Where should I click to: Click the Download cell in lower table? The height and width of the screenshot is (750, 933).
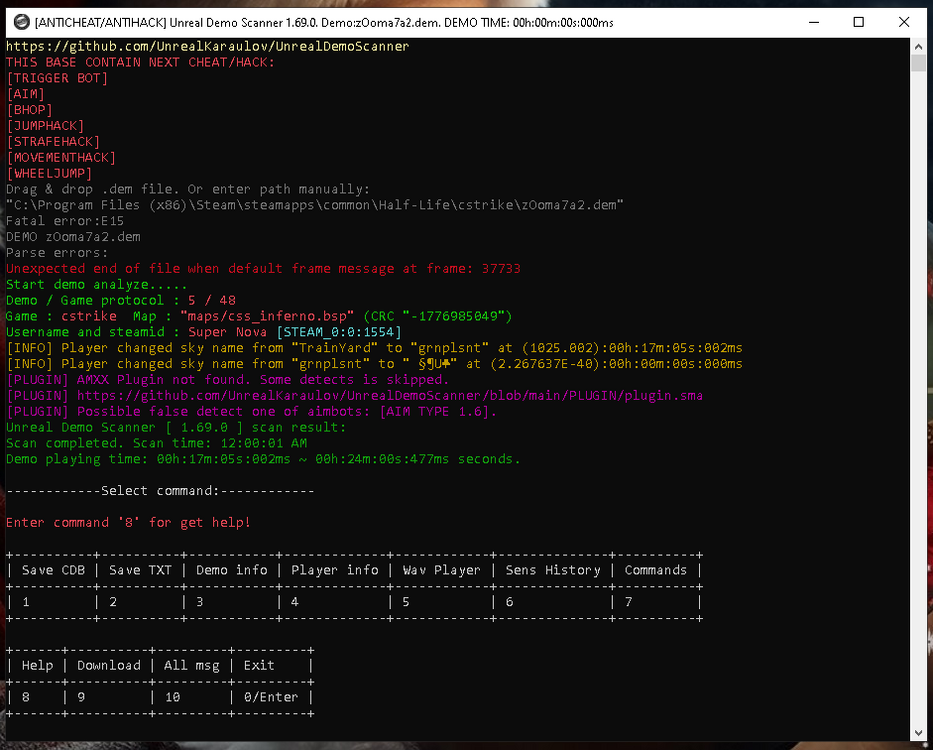point(108,665)
